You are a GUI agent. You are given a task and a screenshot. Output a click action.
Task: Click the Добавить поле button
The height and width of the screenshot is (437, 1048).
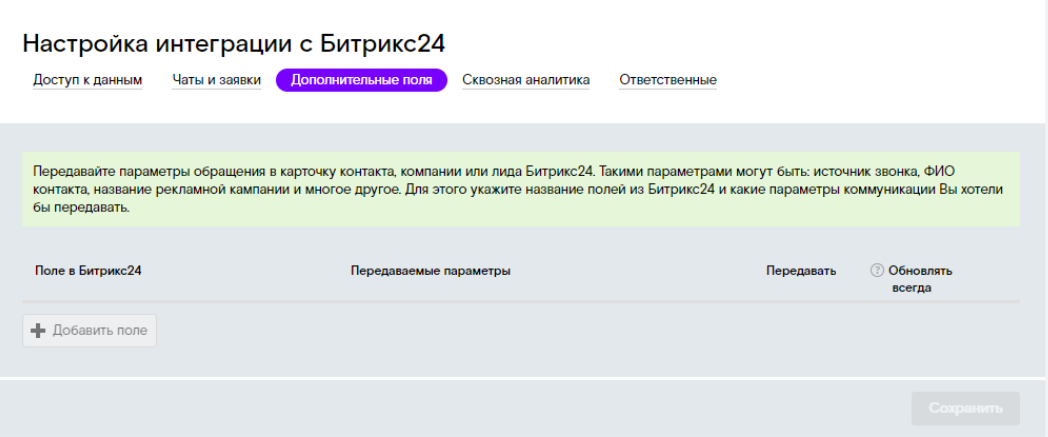(x=90, y=331)
